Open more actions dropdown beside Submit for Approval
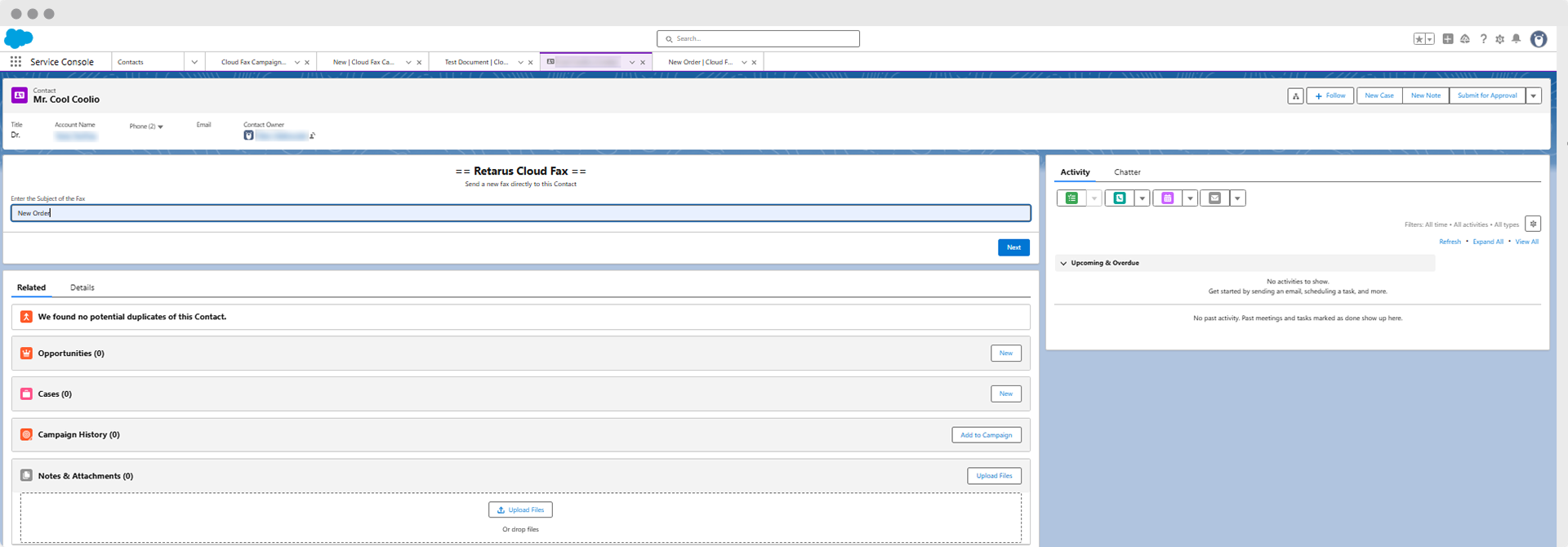1568x547 pixels. 1533,96
